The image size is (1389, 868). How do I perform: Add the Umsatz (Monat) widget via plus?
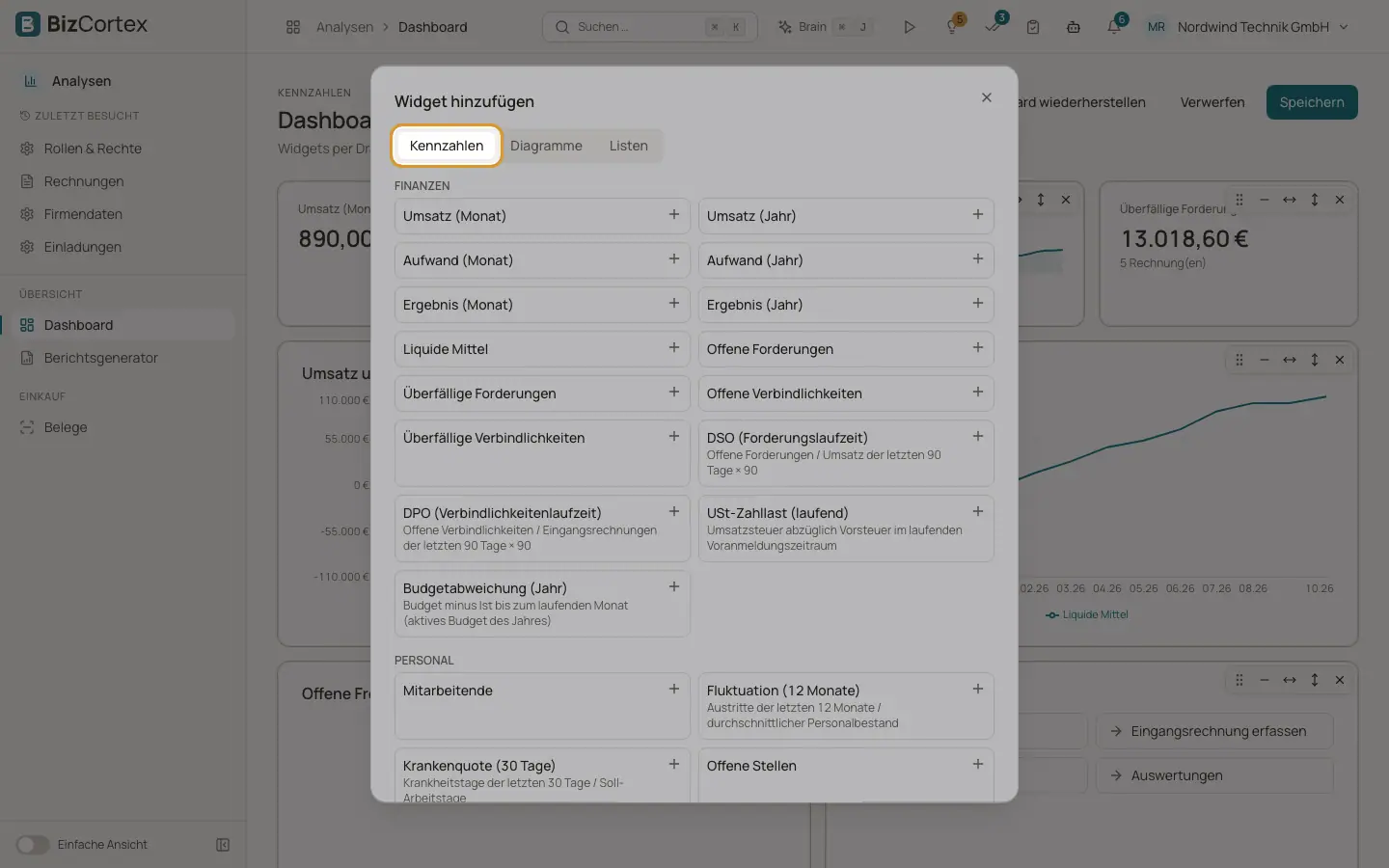(x=674, y=215)
